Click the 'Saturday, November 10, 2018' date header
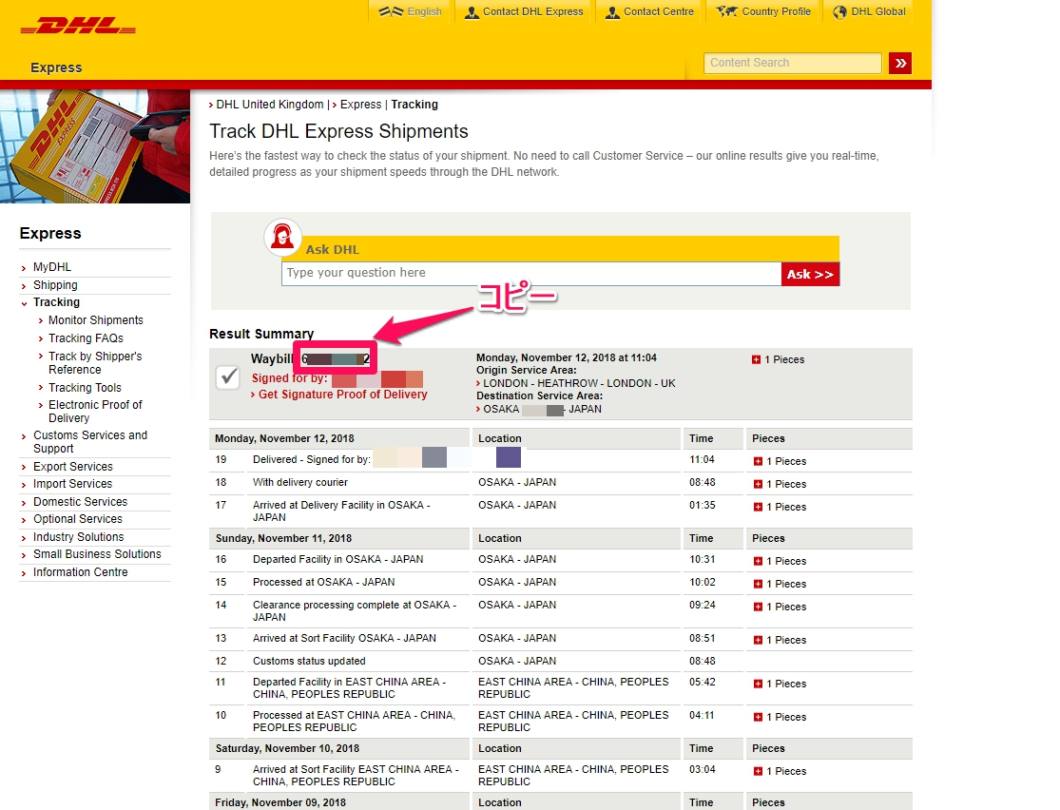The height and width of the screenshot is (810, 1060). click(287, 748)
